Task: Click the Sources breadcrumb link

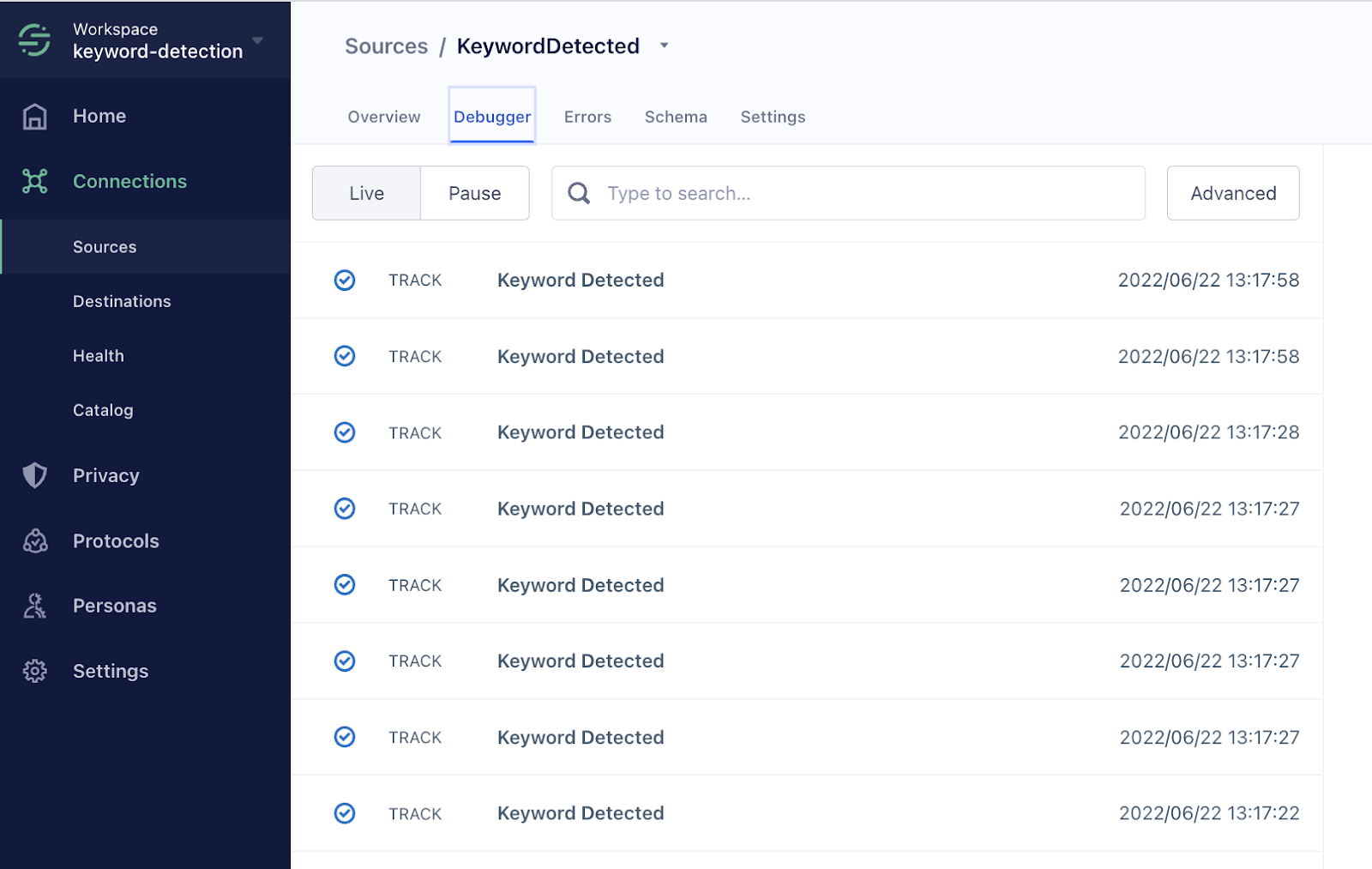Action: click(386, 46)
